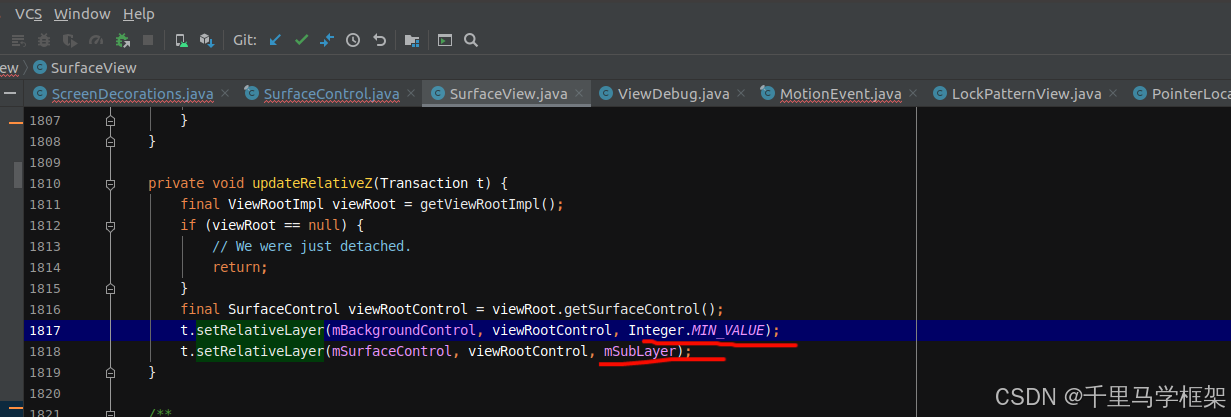The width and height of the screenshot is (1231, 417).
Task: Click the stop square button
Action: [148, 40]
